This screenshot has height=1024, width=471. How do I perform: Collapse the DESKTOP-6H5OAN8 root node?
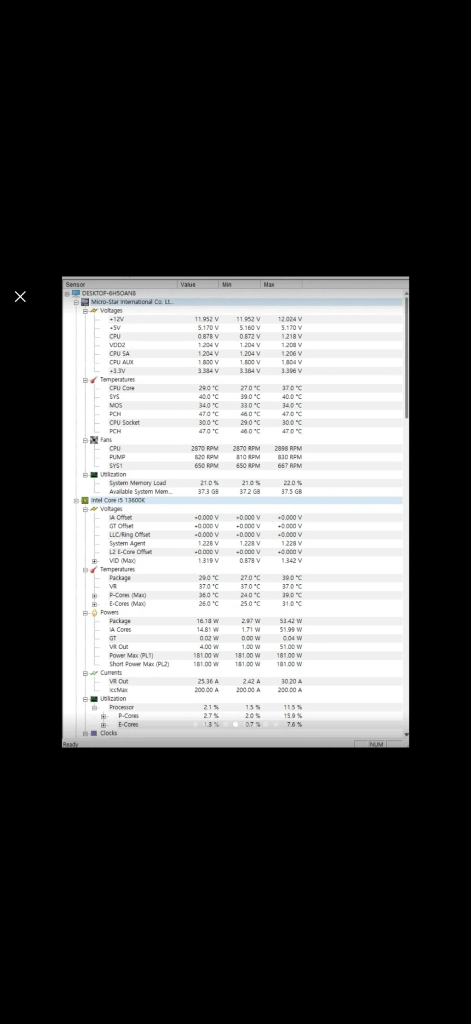pos(67,294)
